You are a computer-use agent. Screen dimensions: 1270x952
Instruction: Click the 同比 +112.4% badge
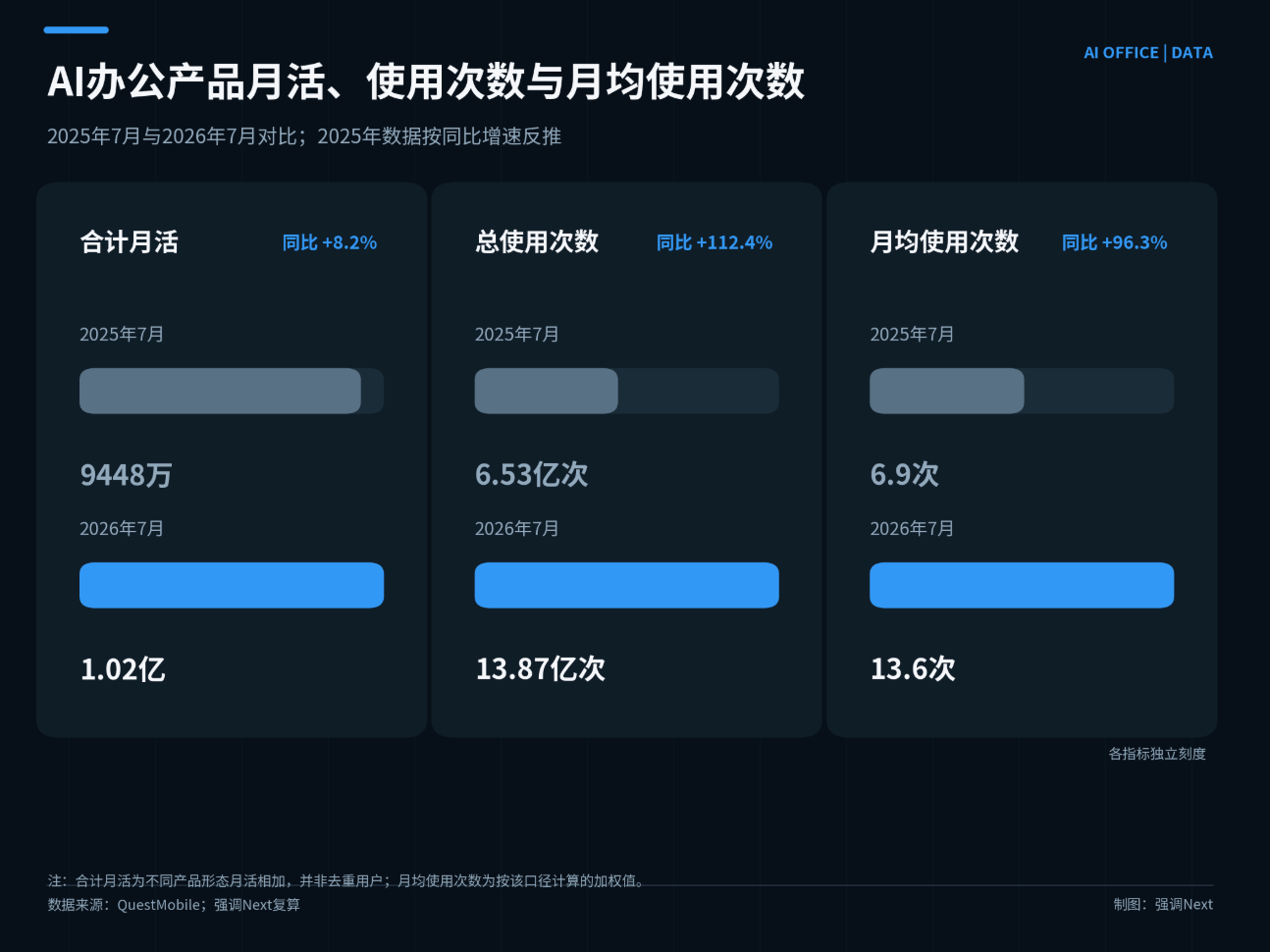(x=714, y=242)
